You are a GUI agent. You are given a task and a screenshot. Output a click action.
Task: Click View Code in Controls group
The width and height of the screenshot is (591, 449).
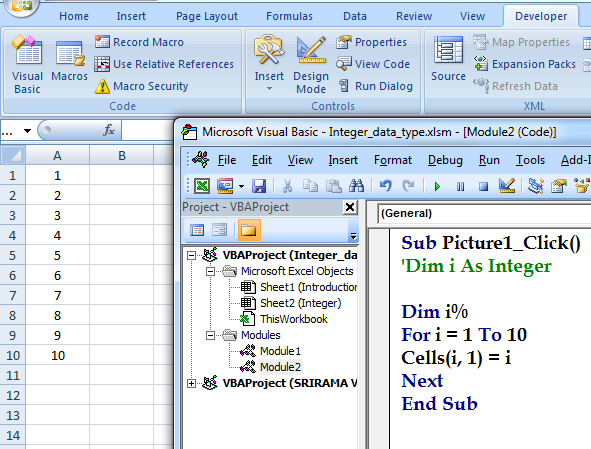[373, 64]
